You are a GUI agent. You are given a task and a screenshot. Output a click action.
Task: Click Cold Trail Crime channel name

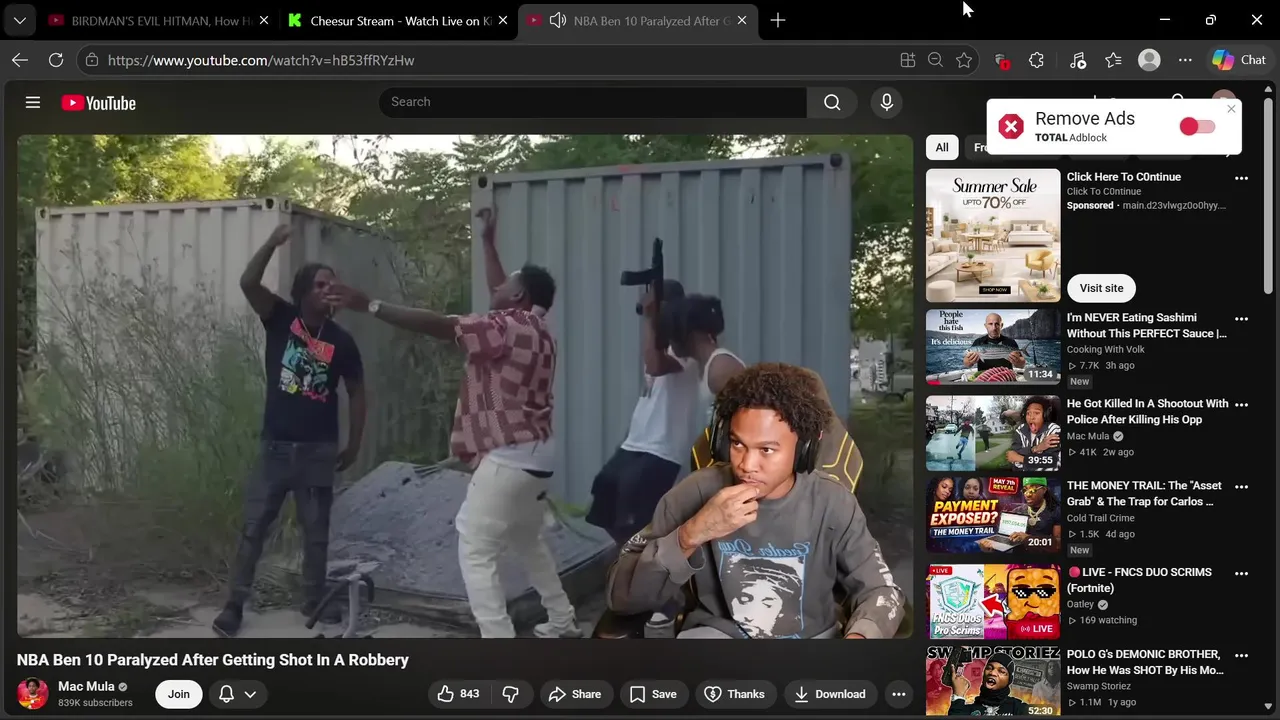(1101, 518)
